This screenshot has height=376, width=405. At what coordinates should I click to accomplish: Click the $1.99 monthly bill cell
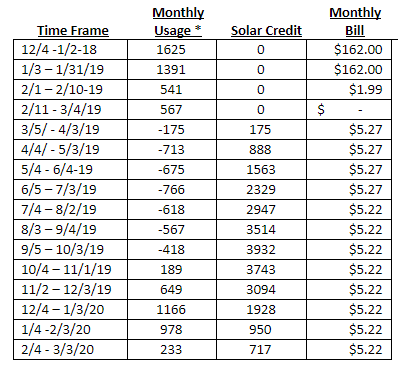pyautogui.click(x=349, y=90)
